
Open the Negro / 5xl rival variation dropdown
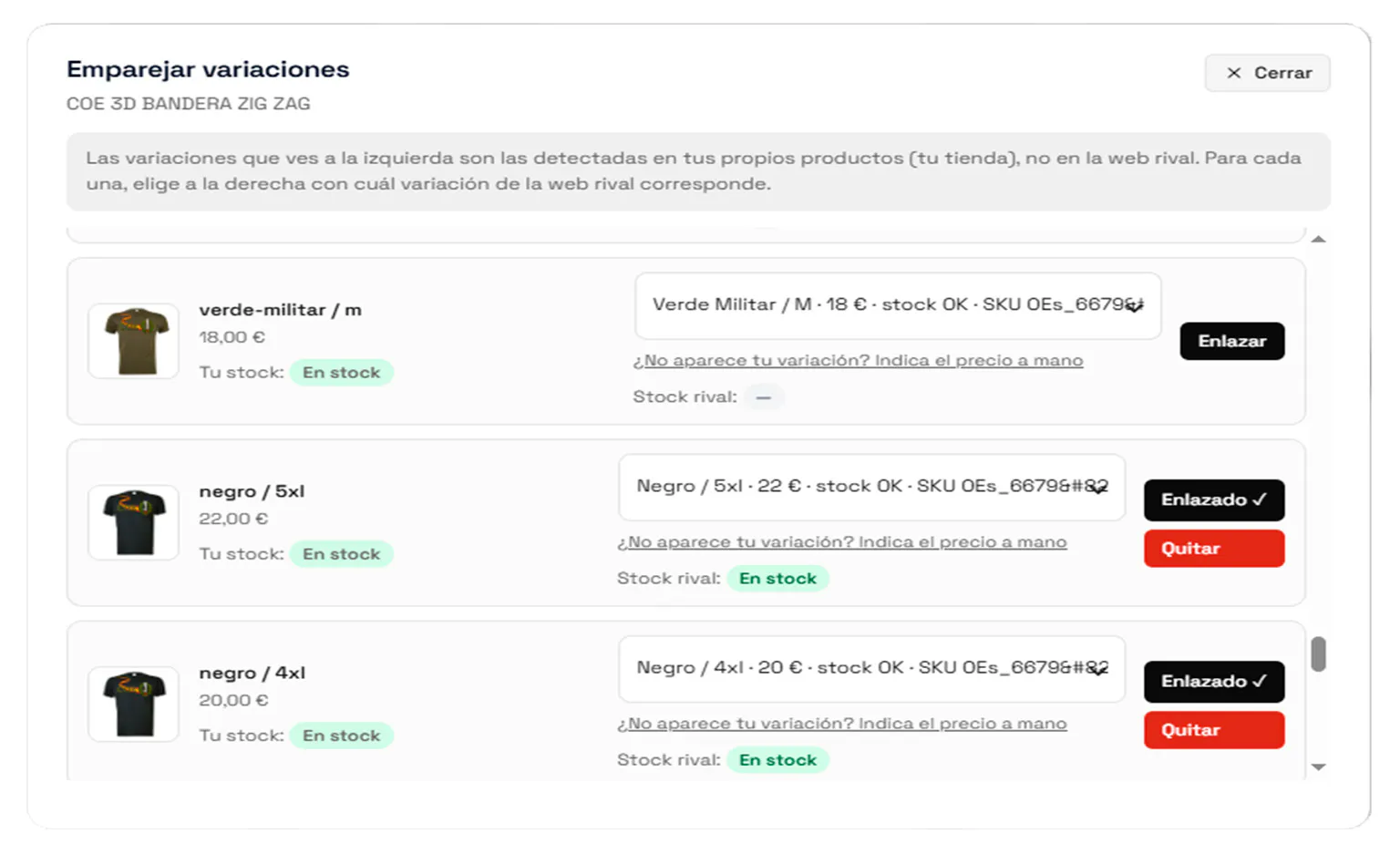pyautogui.click(x=871, y=487)
